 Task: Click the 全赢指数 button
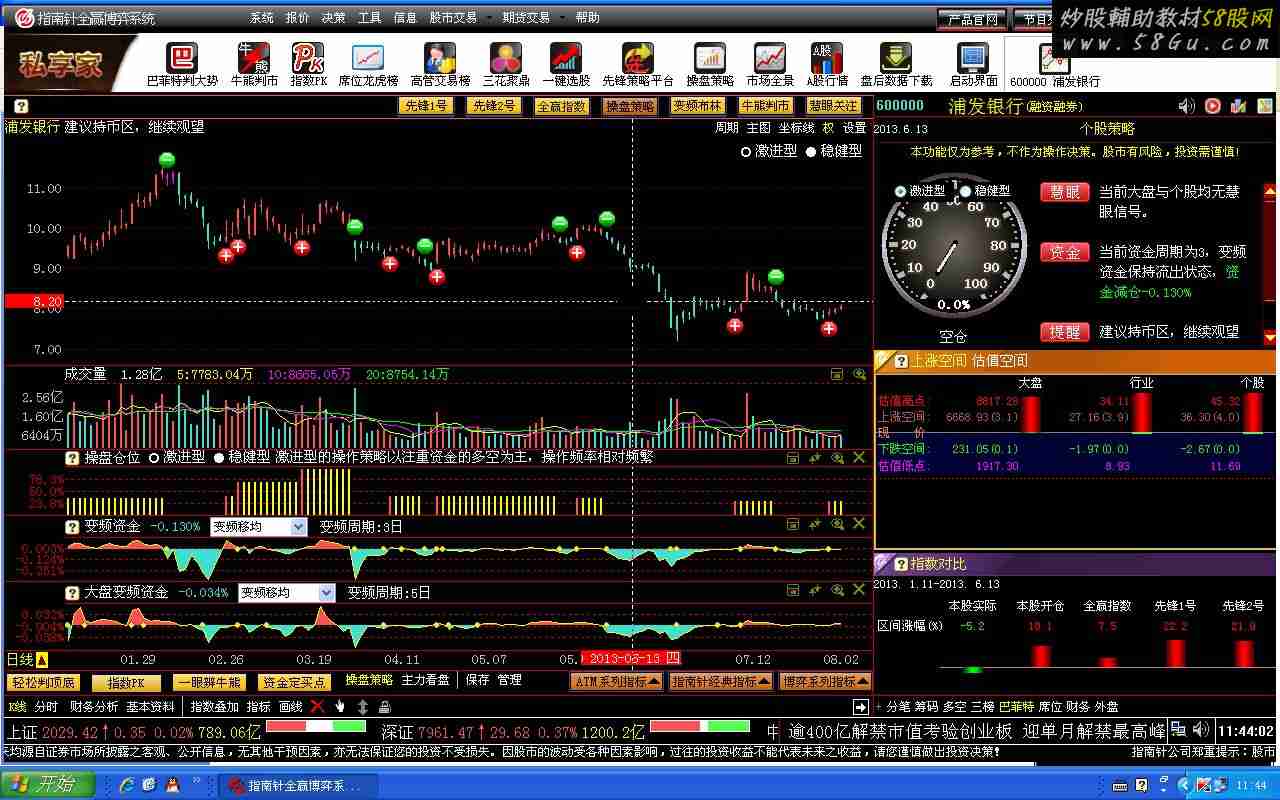click(x=562, y=105)
